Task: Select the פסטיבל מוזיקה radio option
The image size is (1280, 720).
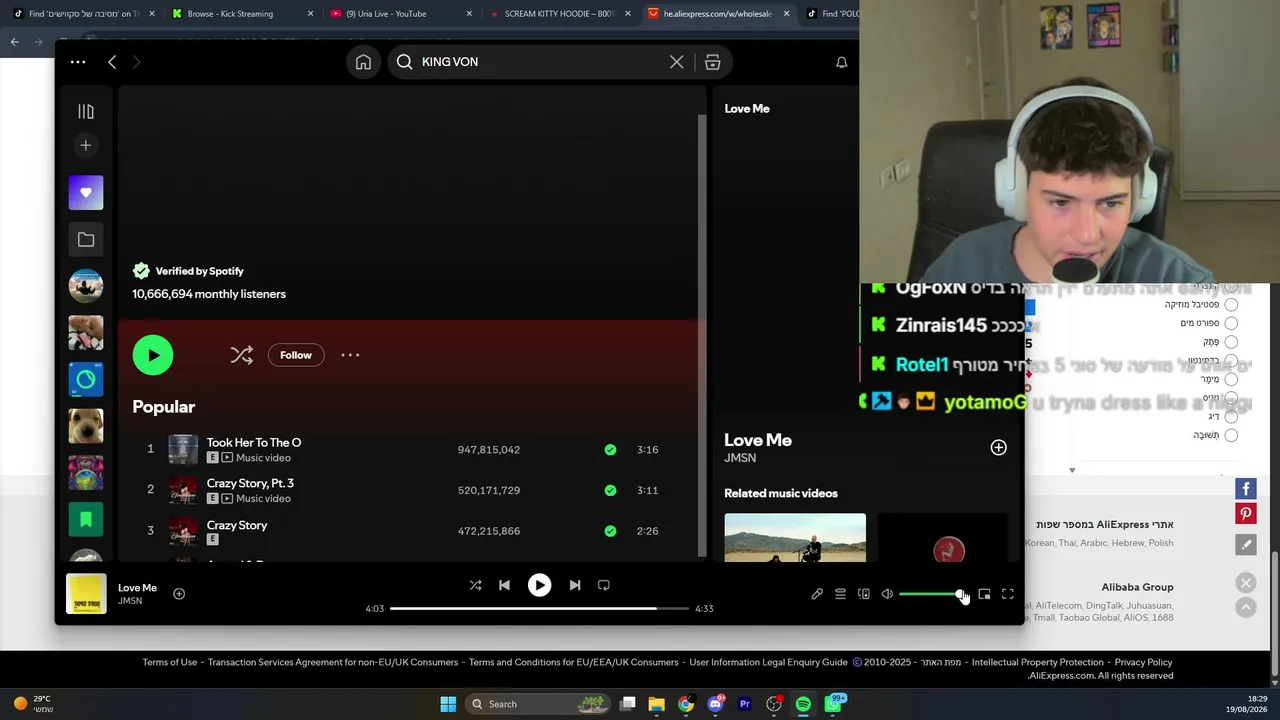Action: click(x=1231, y=305)
